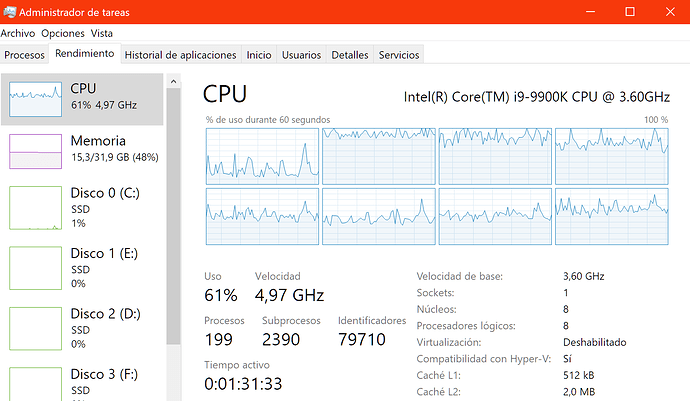The height and width of the screenshot is (401, 690).
Task: Select Disco 3 (F:) in sidebar
Action: coord(82,382)
